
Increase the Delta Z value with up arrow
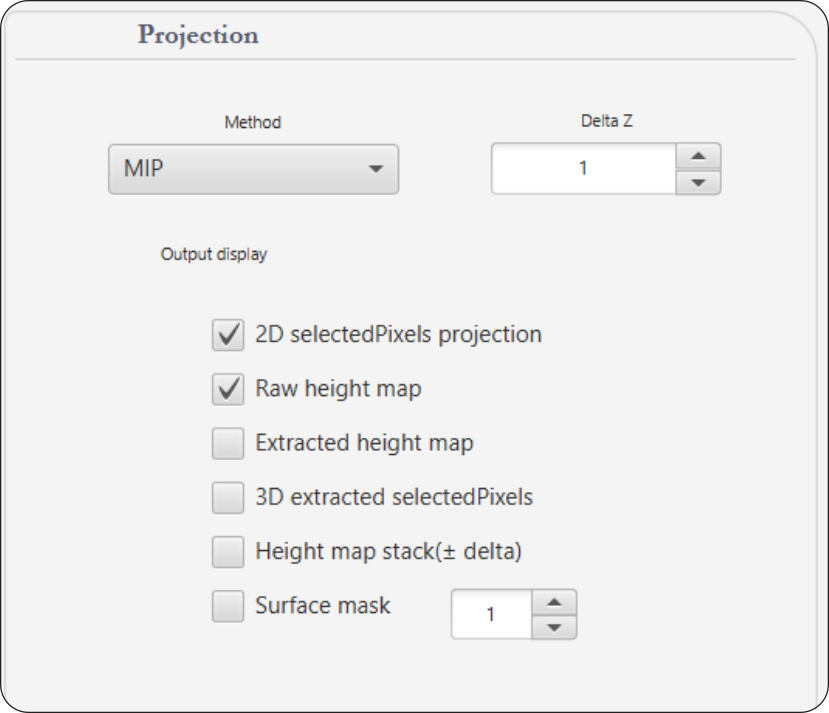pyautogui.click(x=698, y=156)
